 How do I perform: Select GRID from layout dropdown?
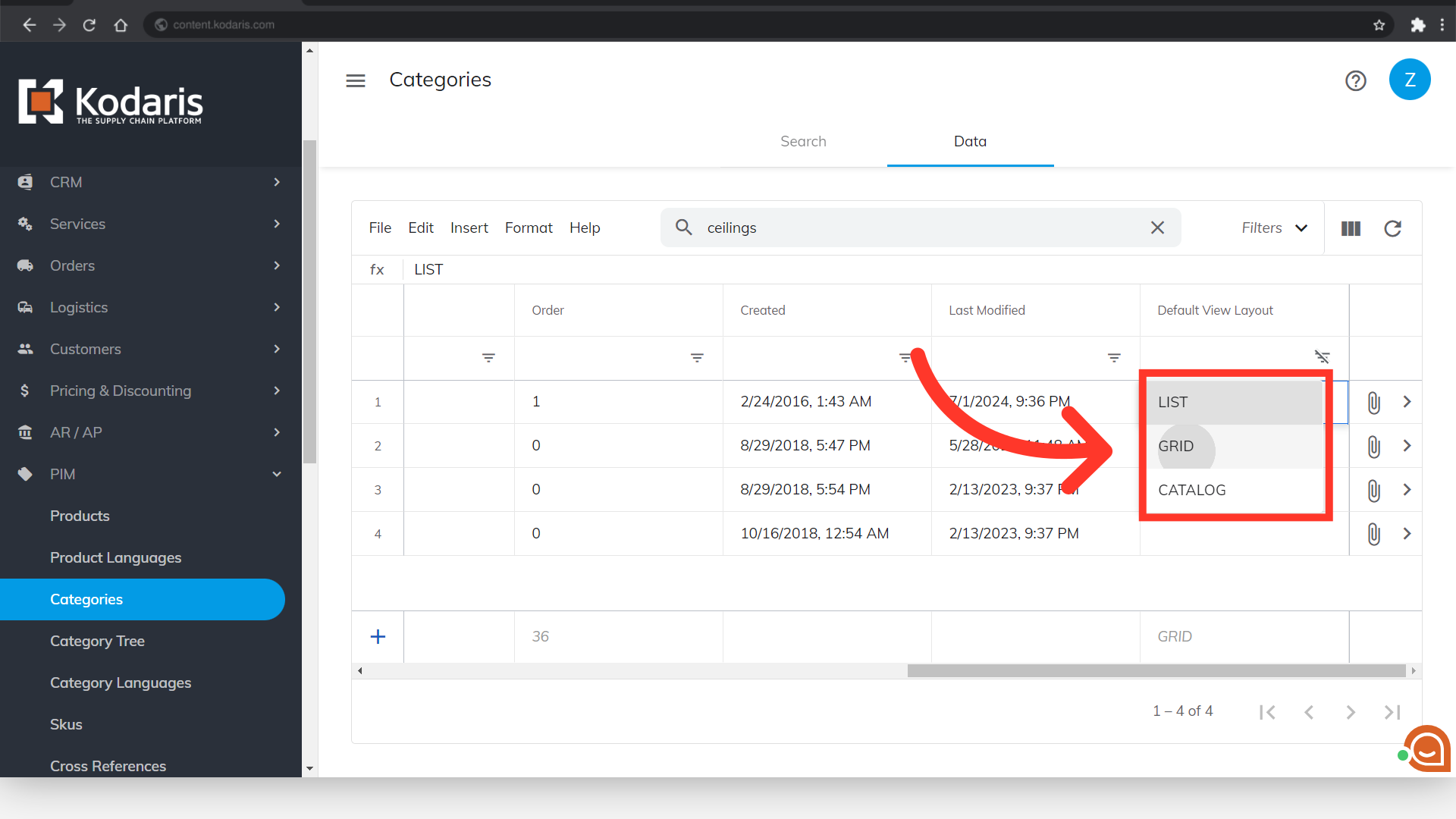[x=1176, y=446]
